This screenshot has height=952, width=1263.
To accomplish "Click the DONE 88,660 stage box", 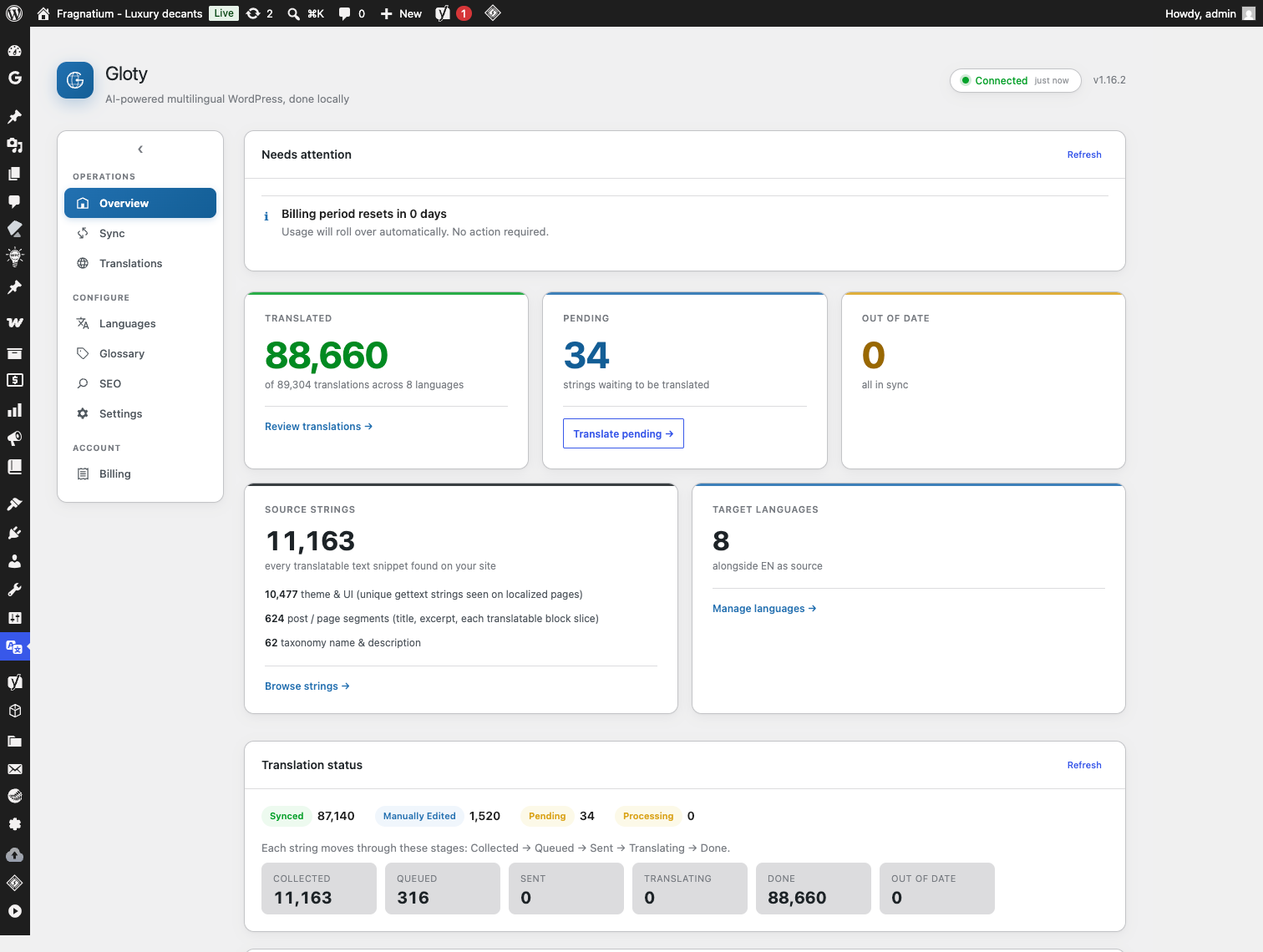I will click(814, 889).
